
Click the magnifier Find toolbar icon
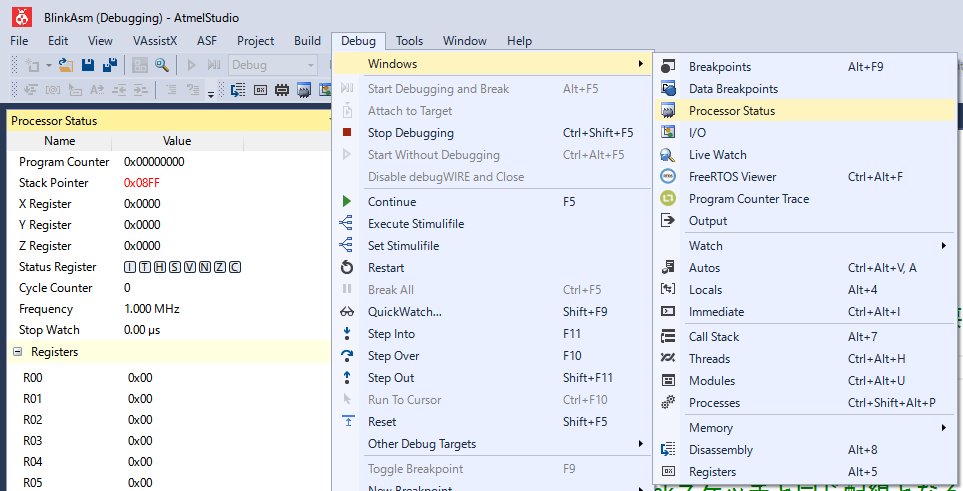162,65
